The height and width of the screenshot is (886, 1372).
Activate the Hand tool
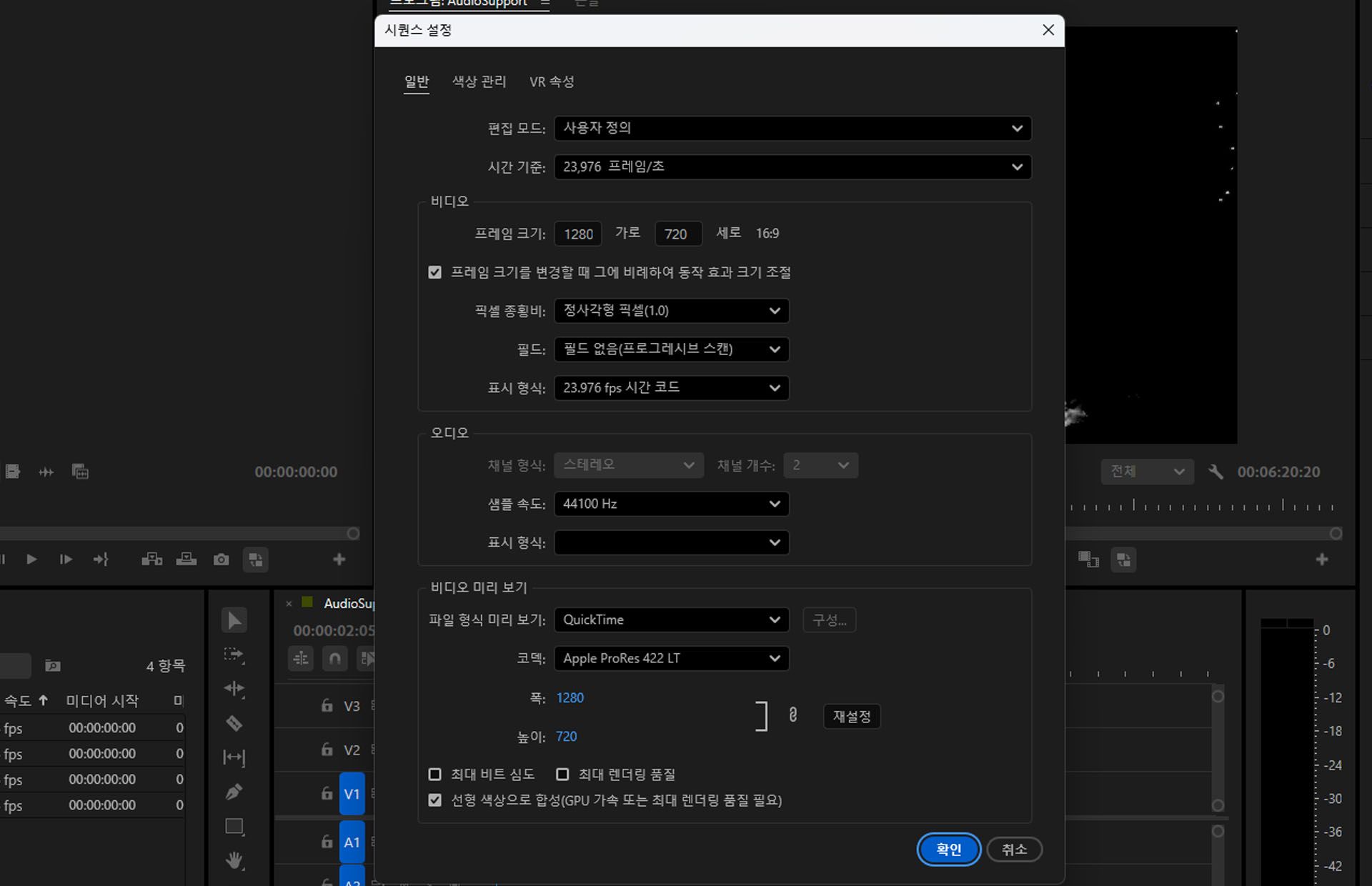234,860
